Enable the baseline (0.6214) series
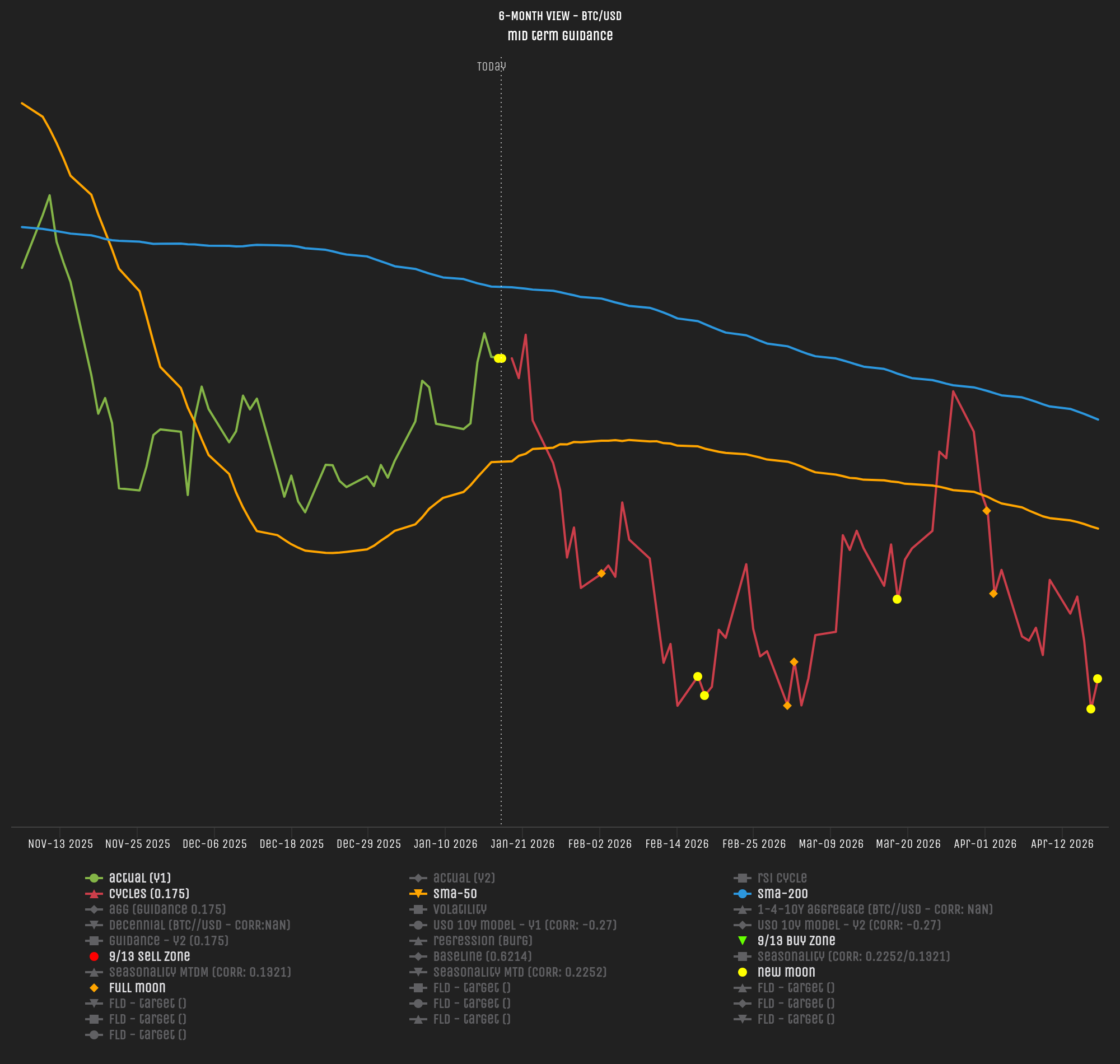 click(x=482, y=957)
